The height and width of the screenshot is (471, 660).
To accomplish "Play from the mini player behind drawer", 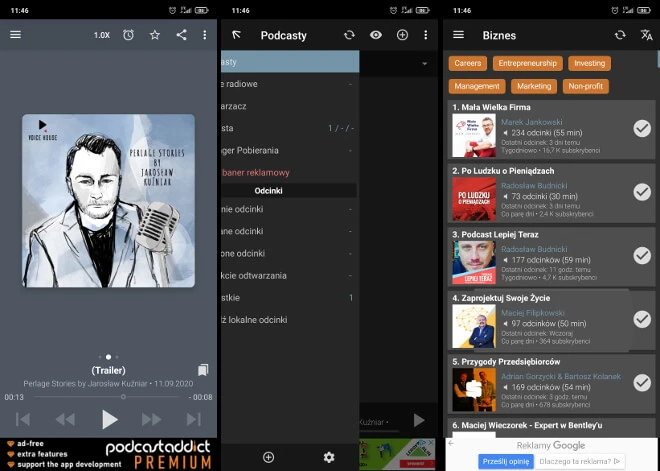I will (x=418, y=420).
